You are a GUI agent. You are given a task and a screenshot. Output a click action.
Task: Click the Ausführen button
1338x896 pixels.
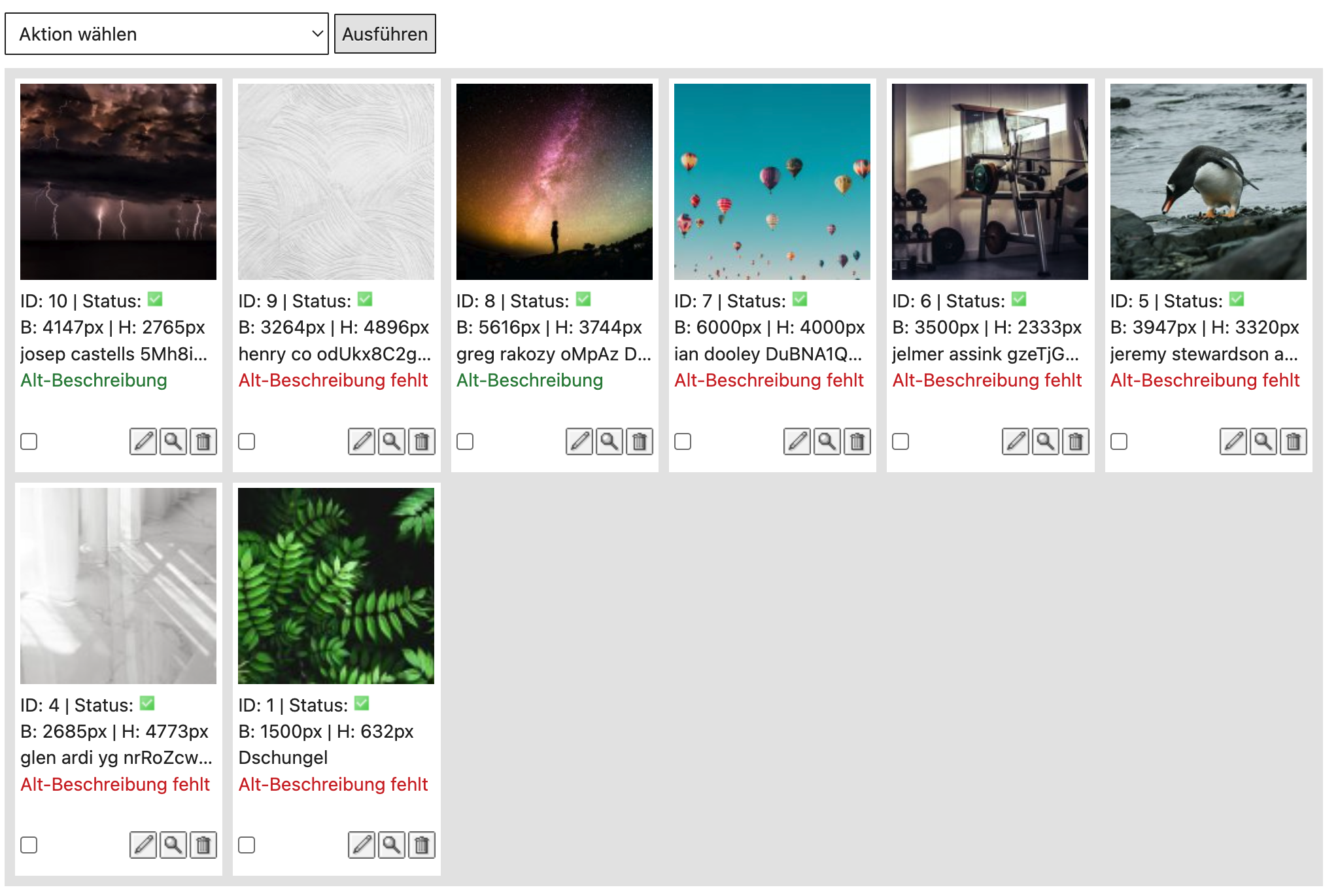point(385,34)
